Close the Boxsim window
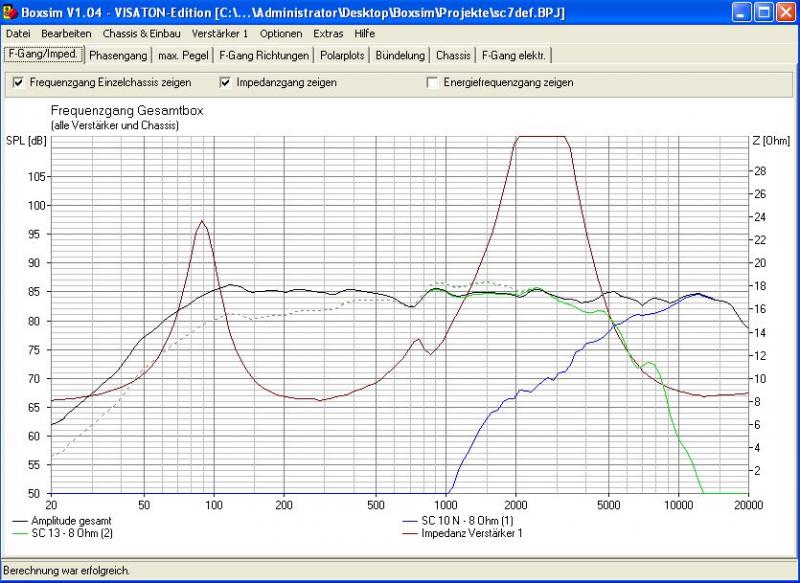 pos(785,13)
